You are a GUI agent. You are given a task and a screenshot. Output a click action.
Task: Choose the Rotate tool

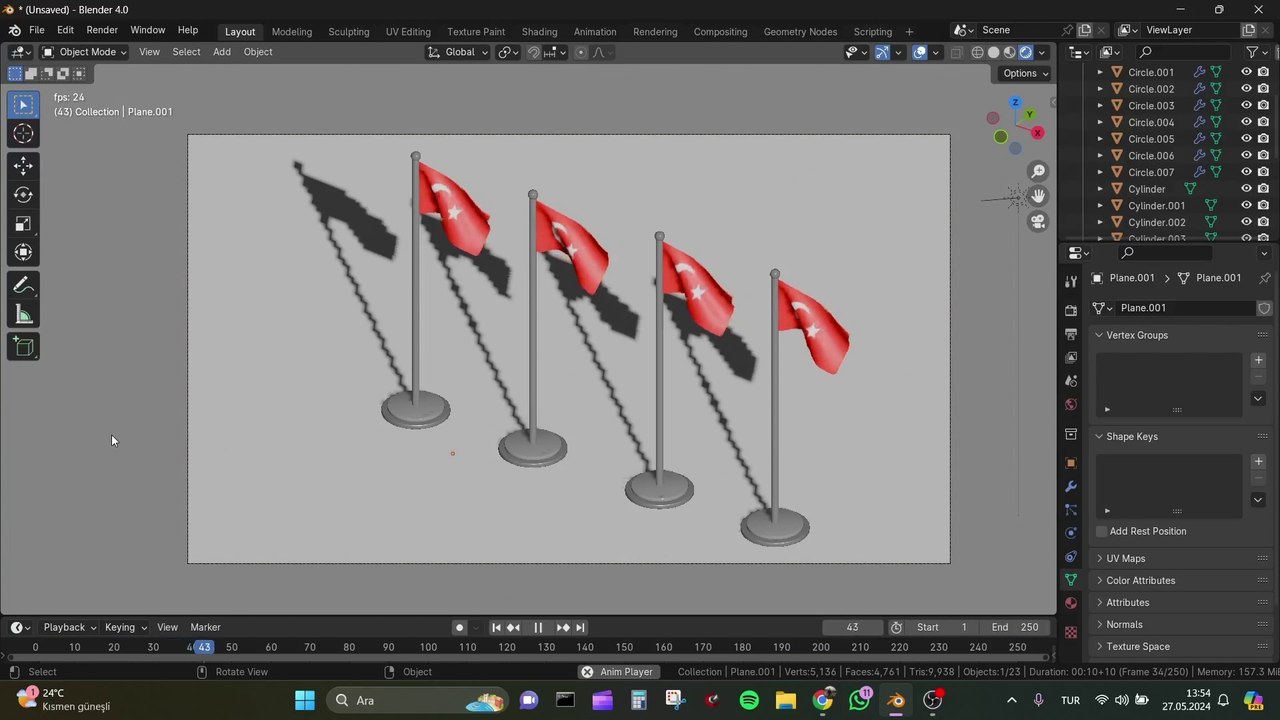[x=23, y=195]
